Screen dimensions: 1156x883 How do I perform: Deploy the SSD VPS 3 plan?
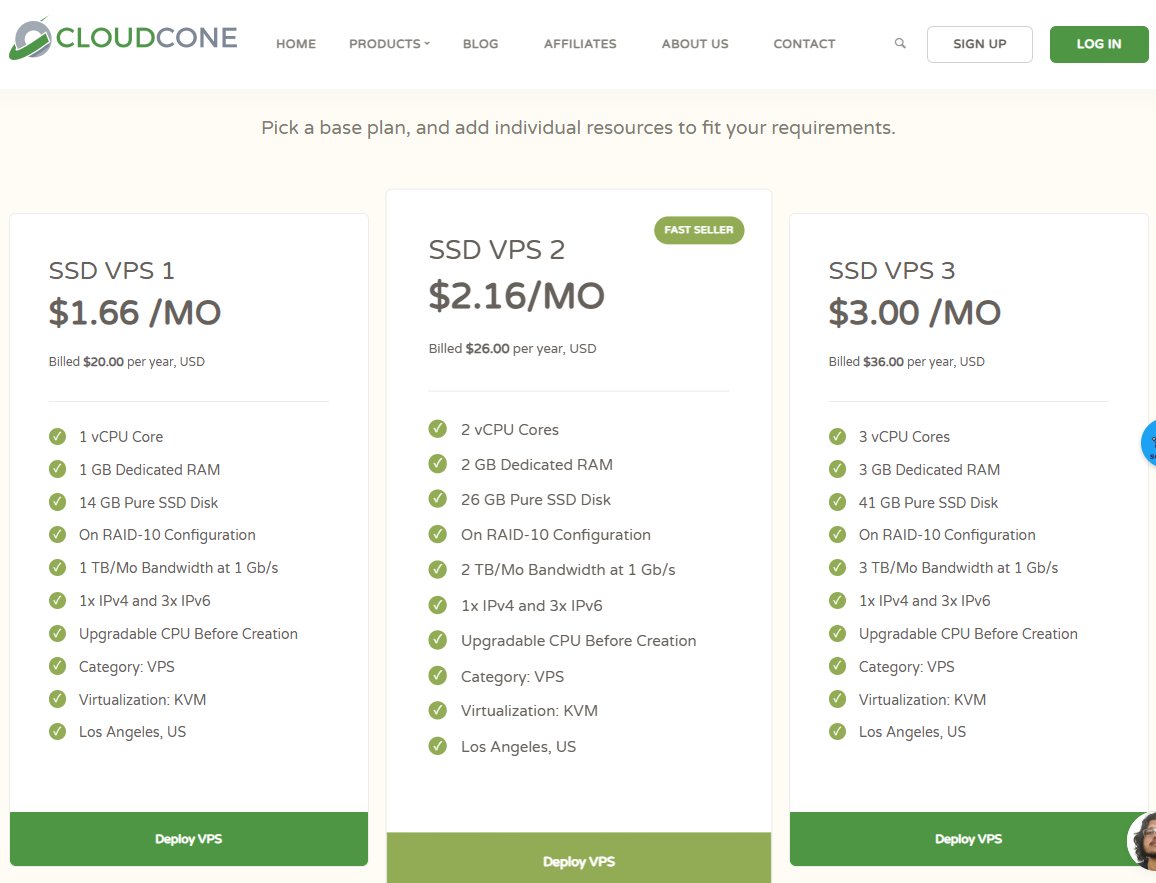969,839
